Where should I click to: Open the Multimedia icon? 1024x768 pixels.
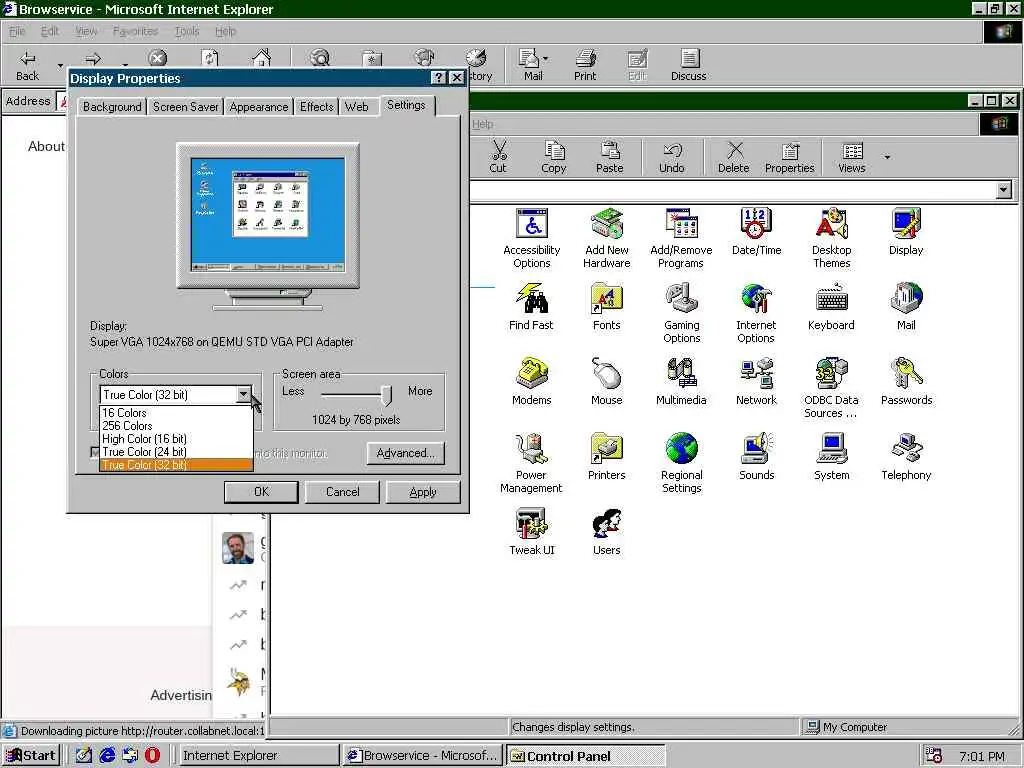(x=681, y=381)
